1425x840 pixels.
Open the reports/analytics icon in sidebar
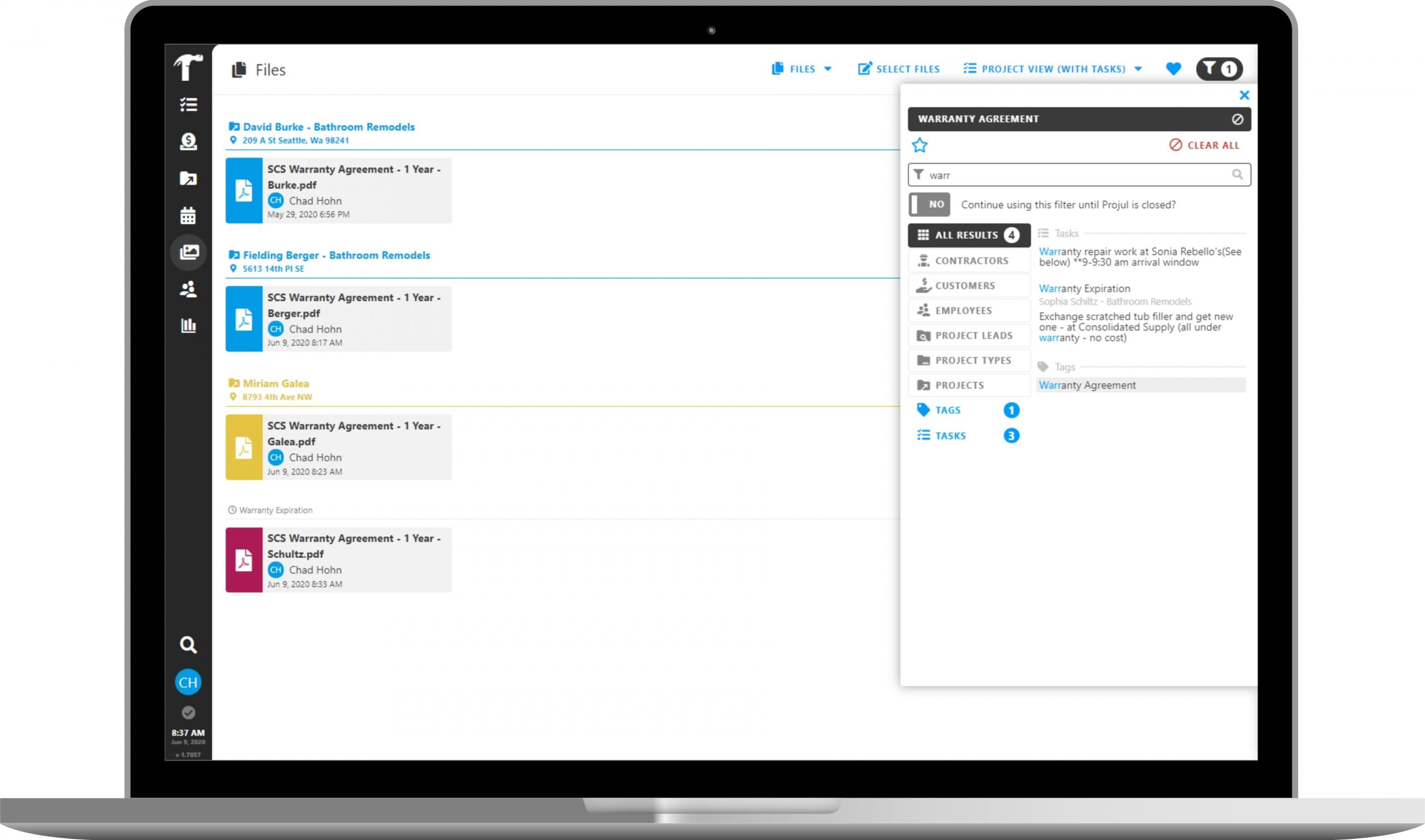[188, 325]
